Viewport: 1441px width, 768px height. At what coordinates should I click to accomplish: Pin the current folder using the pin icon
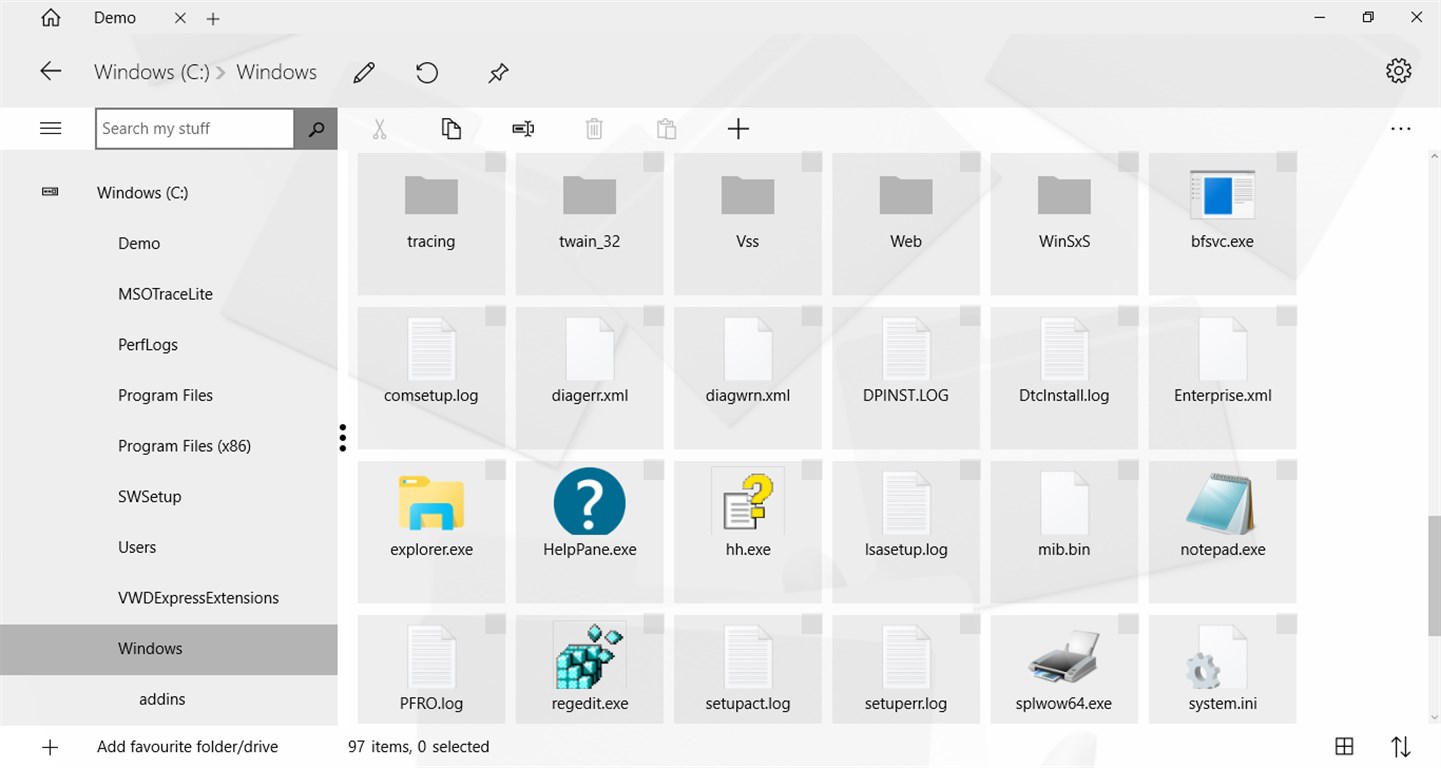(x=497, y=72)
